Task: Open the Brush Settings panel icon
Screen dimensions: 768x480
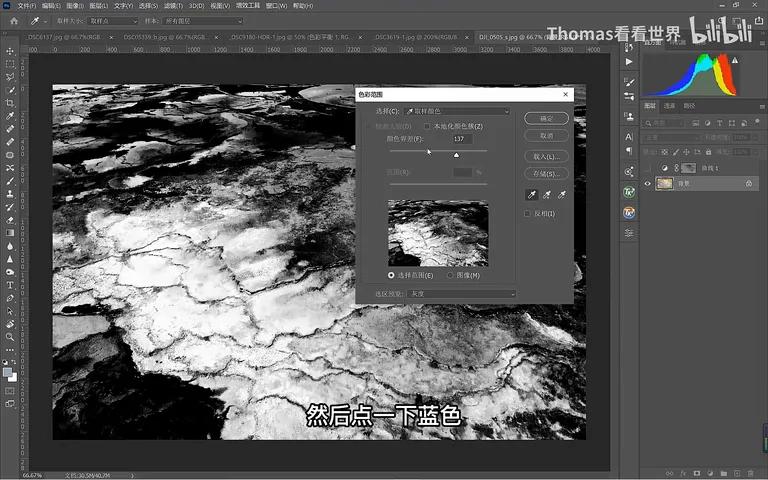Action: click(x=629, y=82)
